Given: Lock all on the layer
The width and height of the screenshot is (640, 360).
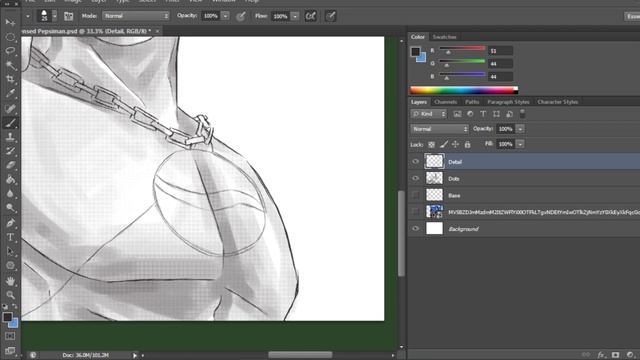Looking at the screenshot, I should [x=467, y=144].
